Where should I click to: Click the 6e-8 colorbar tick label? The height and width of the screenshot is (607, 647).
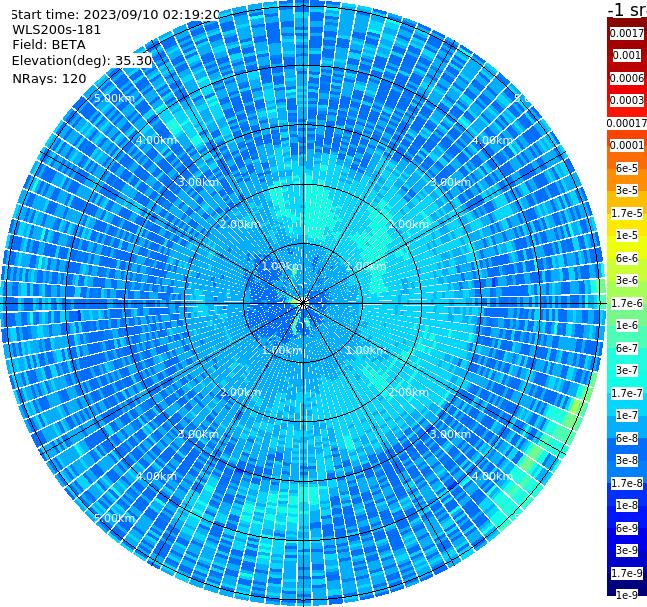coord(627,438)
